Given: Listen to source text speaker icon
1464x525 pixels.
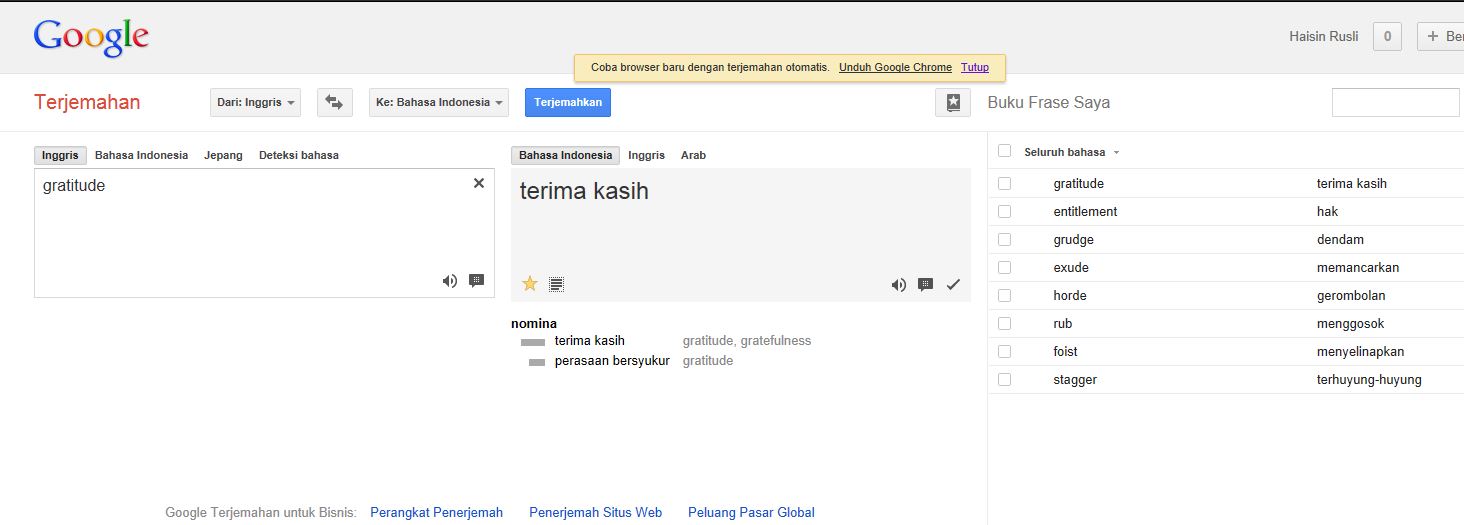Looking at the screenshot, I should [x=450, y=281].
